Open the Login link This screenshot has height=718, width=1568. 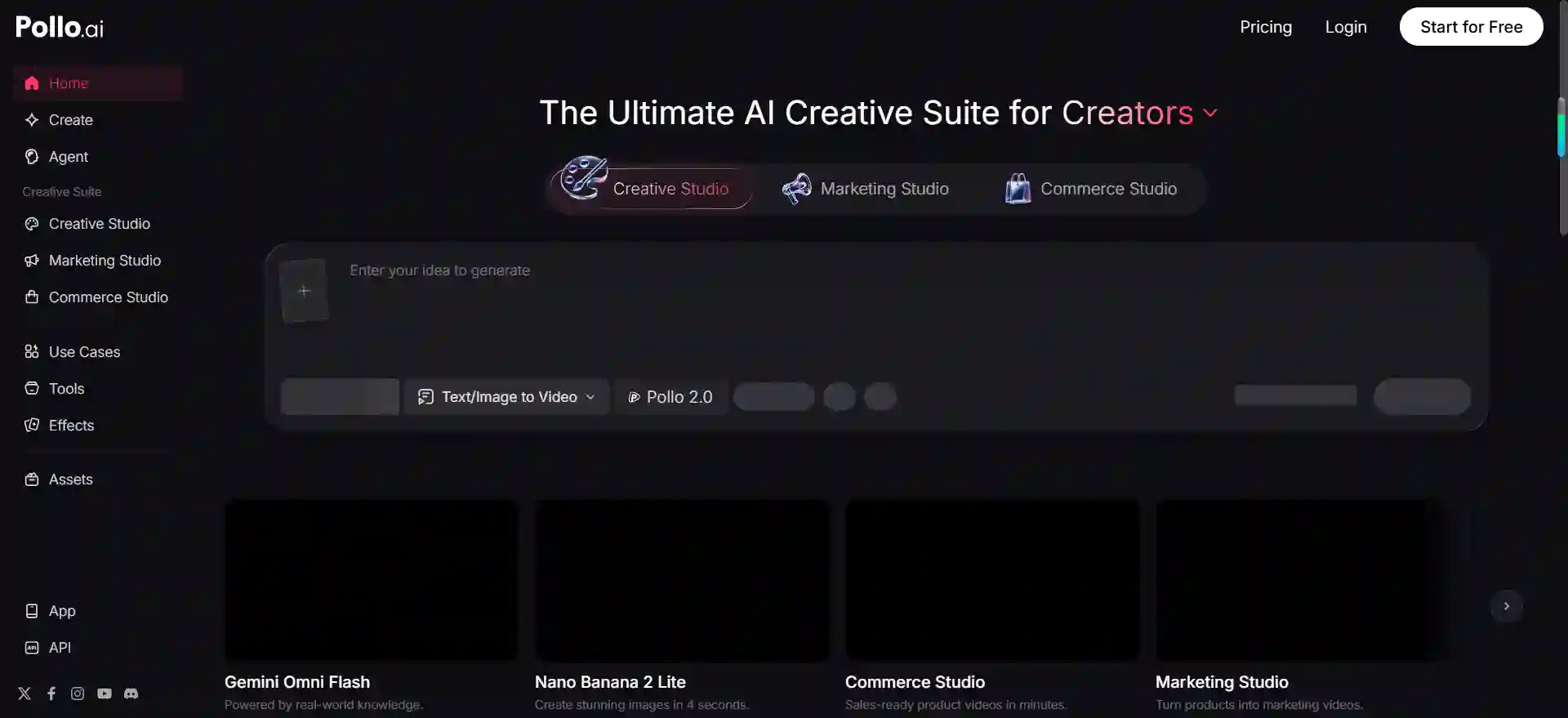coord(1346,27)
